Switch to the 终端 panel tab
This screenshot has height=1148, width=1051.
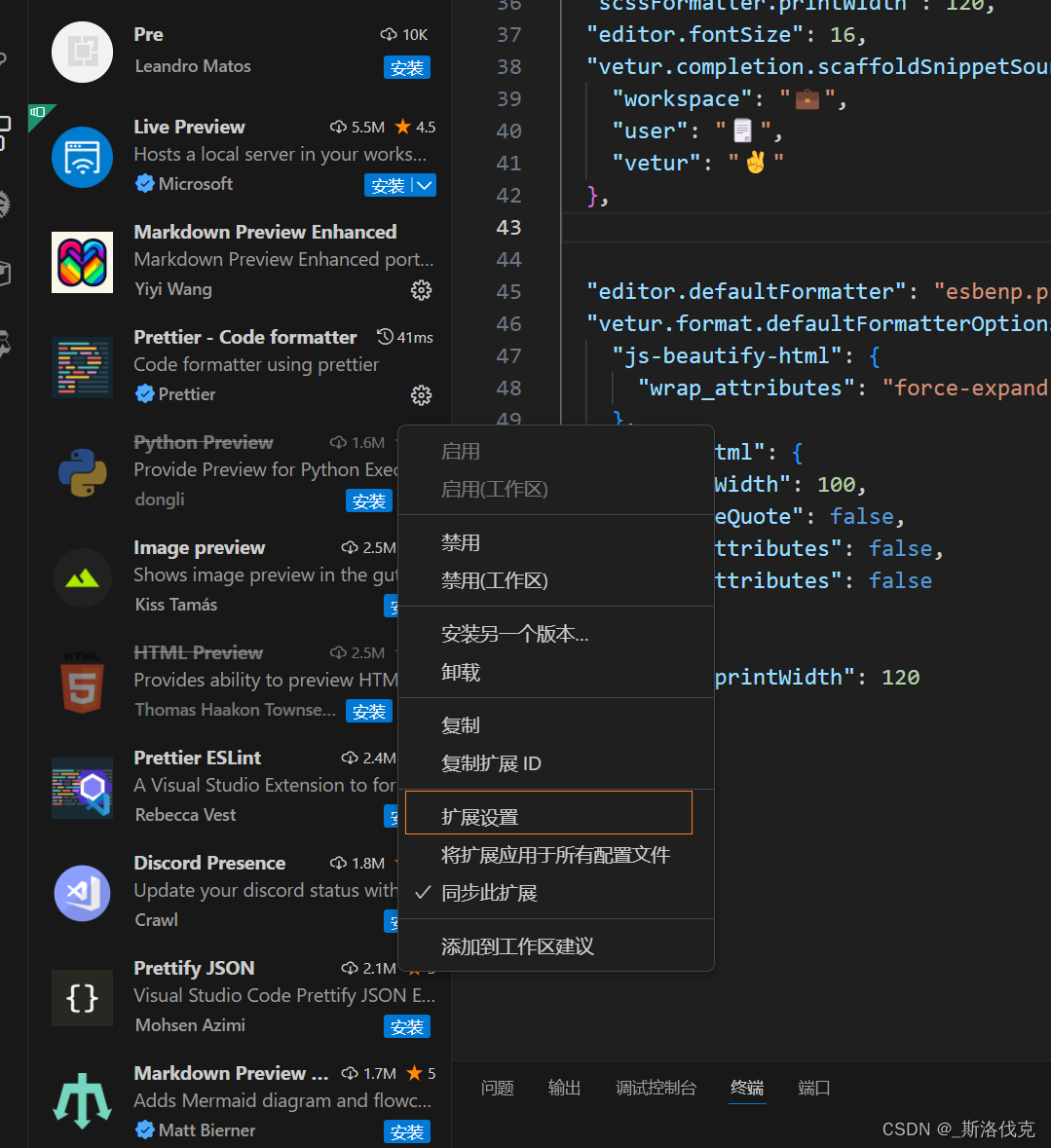click(x=746, y=1088)
